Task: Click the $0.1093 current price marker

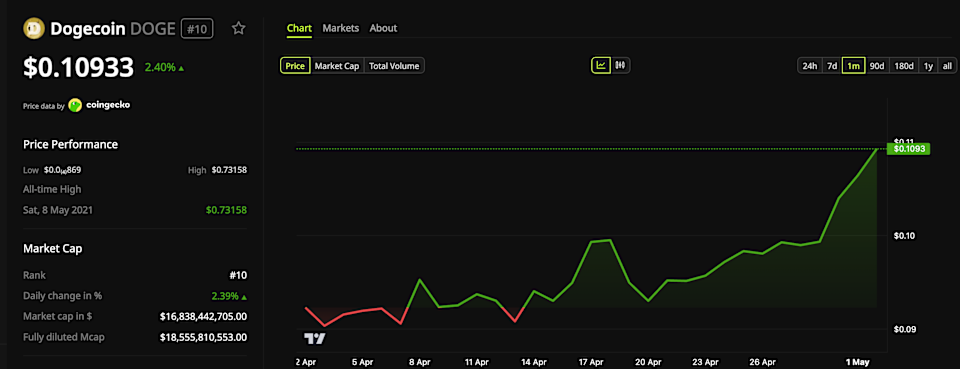Action: click(x=909, y=149)
